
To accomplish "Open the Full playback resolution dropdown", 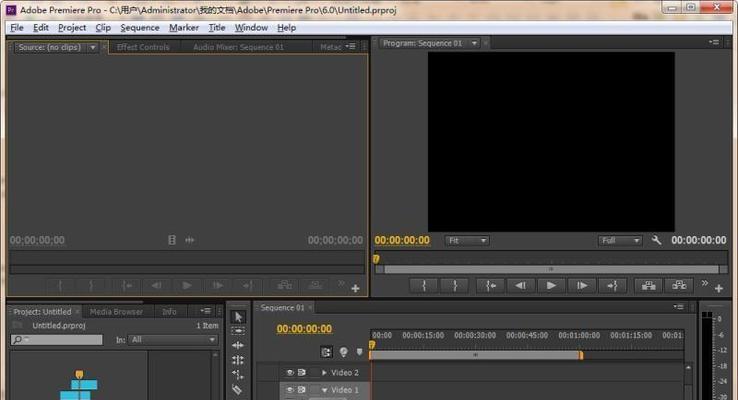I will tap(620, 240).
